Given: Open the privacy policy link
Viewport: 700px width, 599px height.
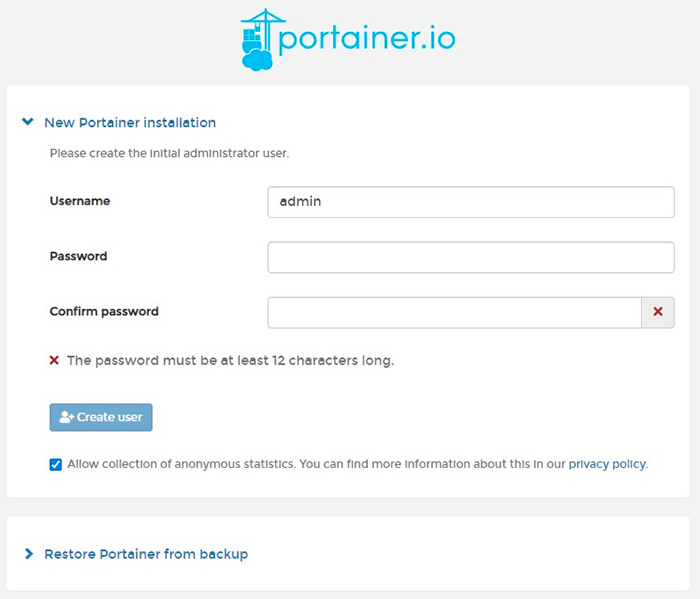Looking at the screenshot, I should pos(607,464).
